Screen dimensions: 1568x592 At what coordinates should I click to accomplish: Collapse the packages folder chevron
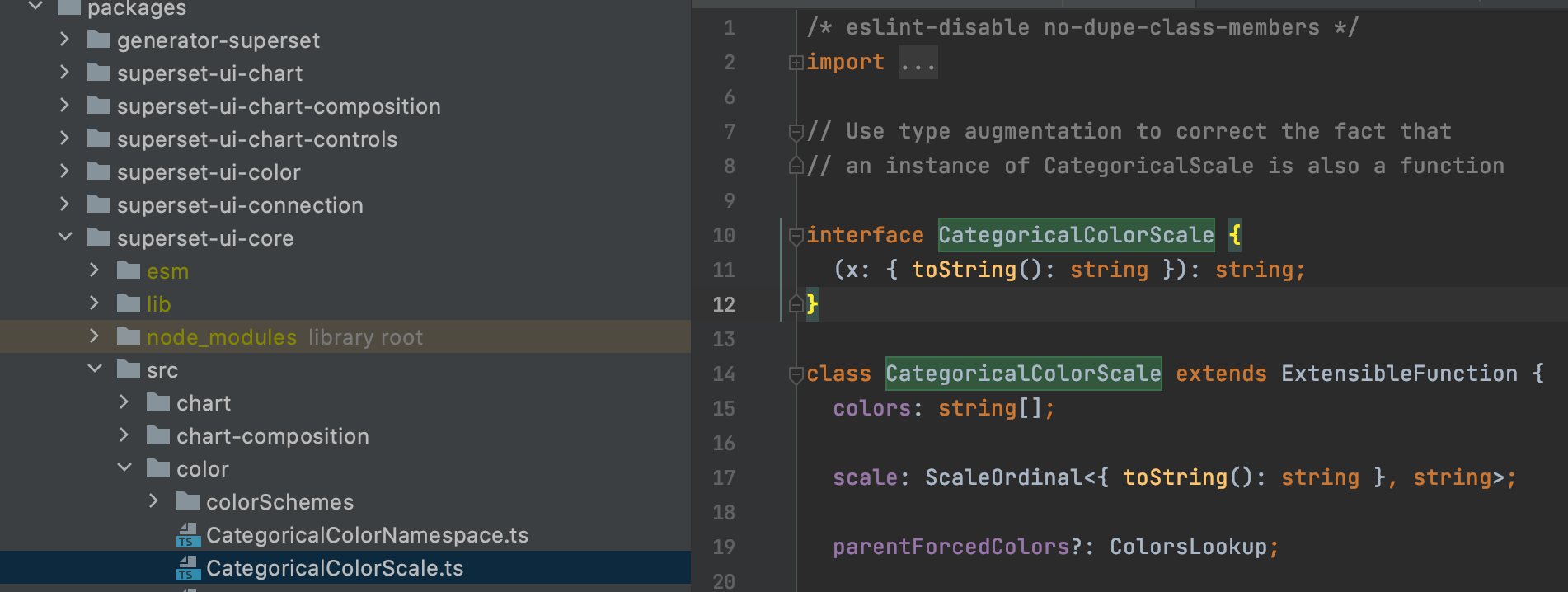(x=35, y=7)
